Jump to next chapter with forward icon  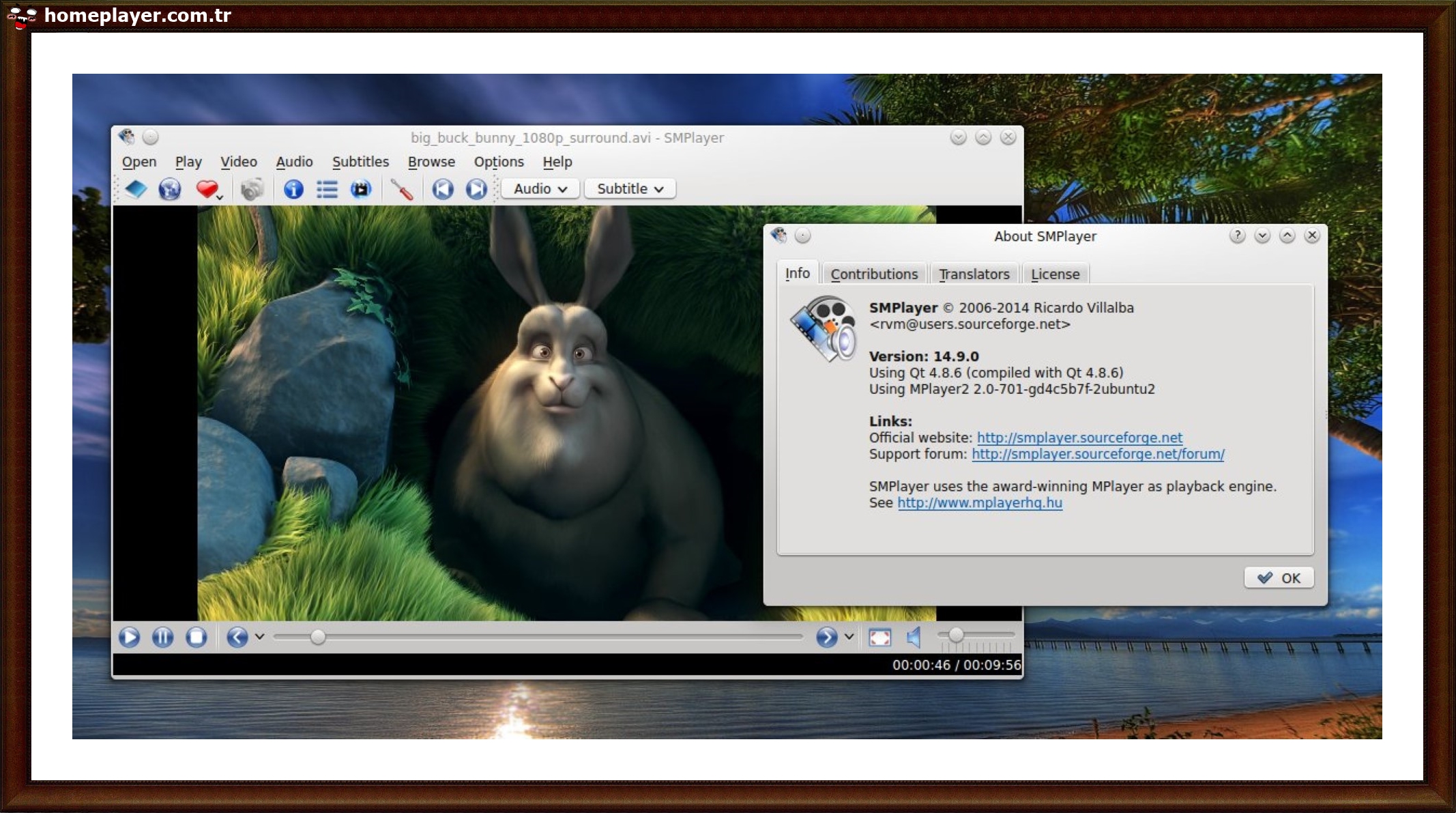(477, 189)
